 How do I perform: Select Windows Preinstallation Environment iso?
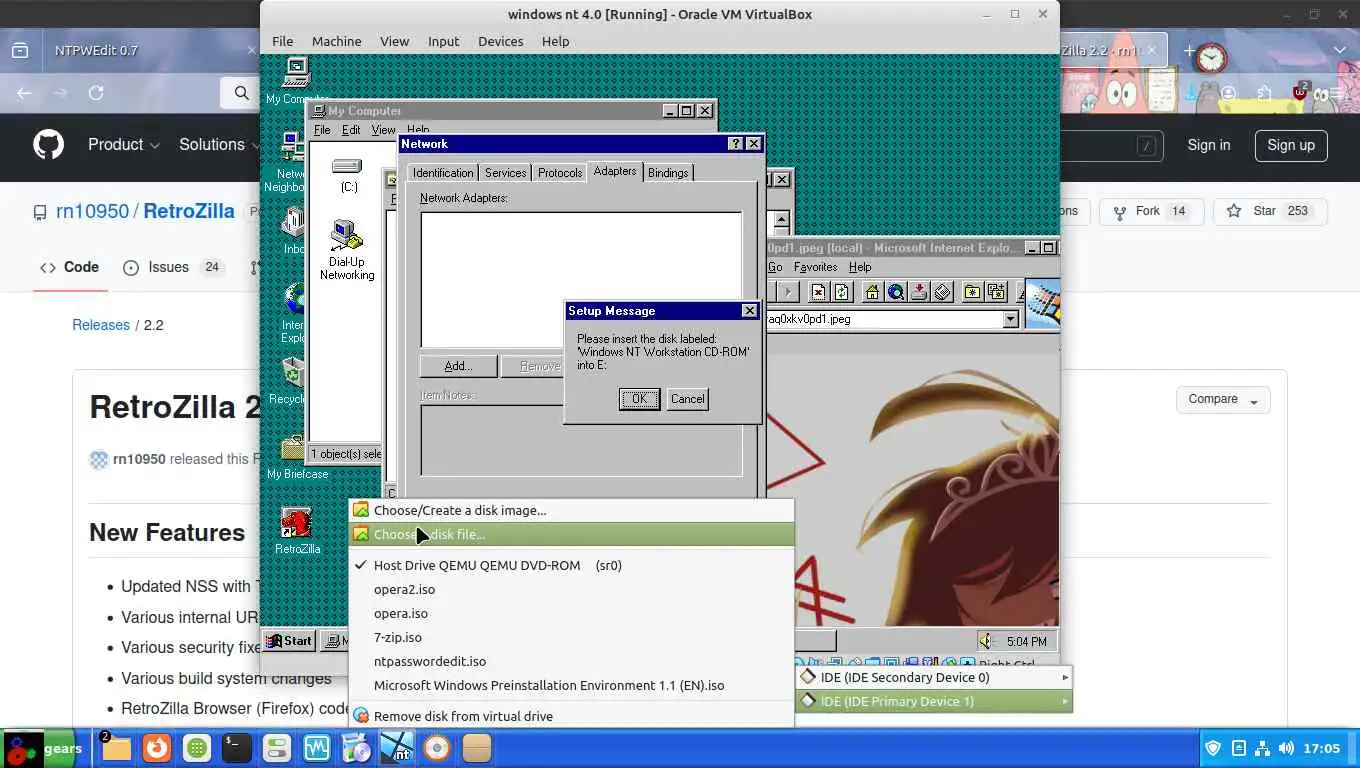pyautogui.click(x=571, y=685)
